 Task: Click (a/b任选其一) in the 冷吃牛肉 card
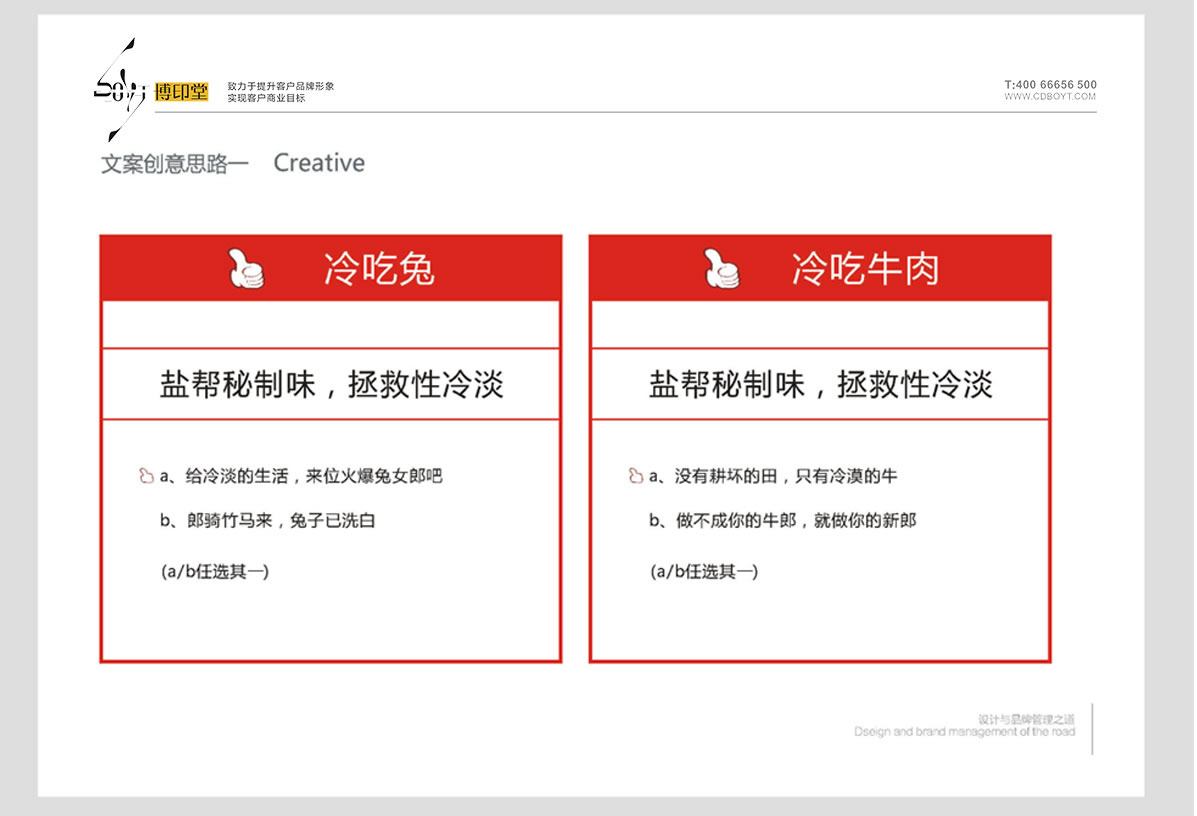click(x=704, y=571)
